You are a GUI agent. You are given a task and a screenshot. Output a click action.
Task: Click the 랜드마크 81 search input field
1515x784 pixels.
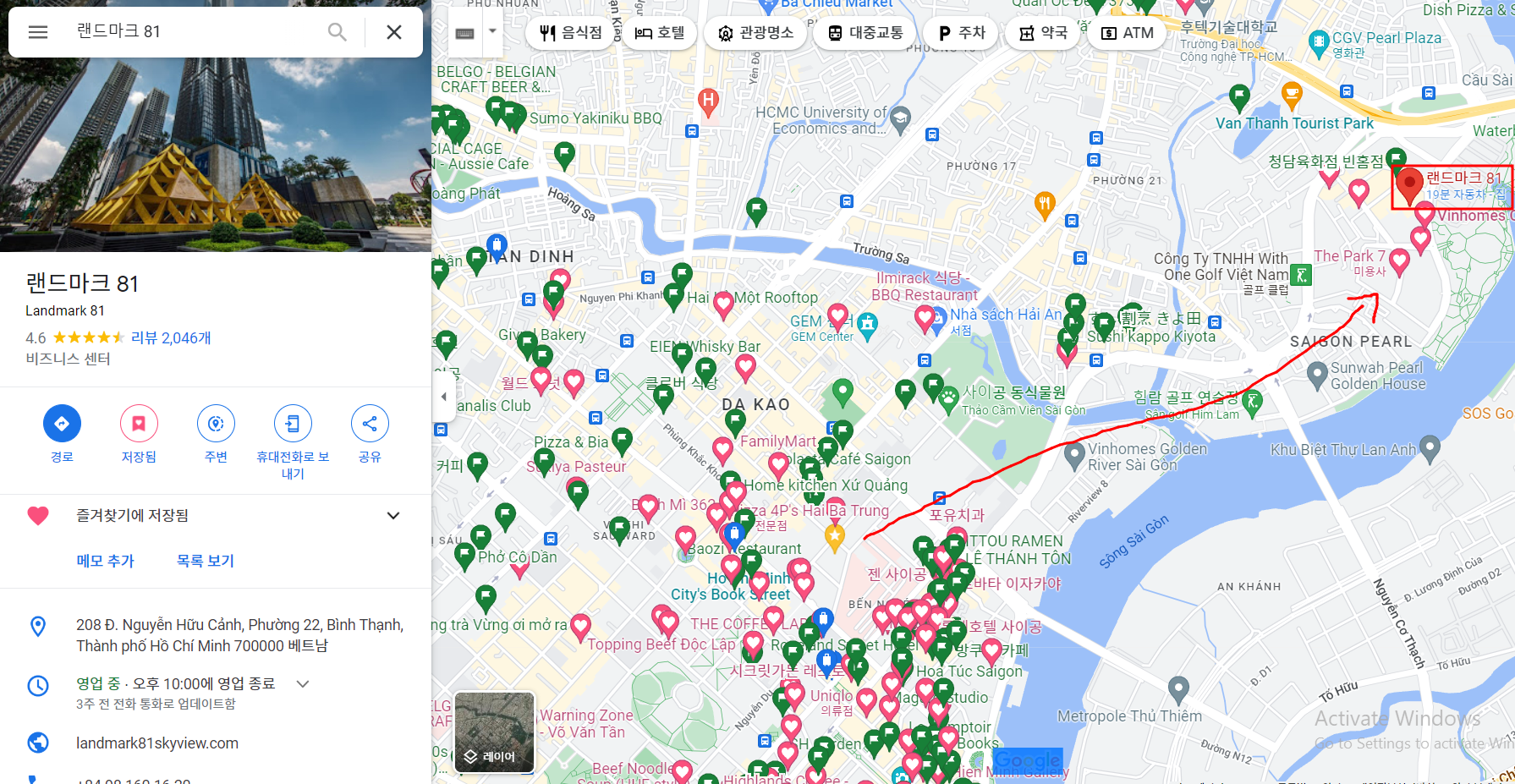[x=195, y=31]
